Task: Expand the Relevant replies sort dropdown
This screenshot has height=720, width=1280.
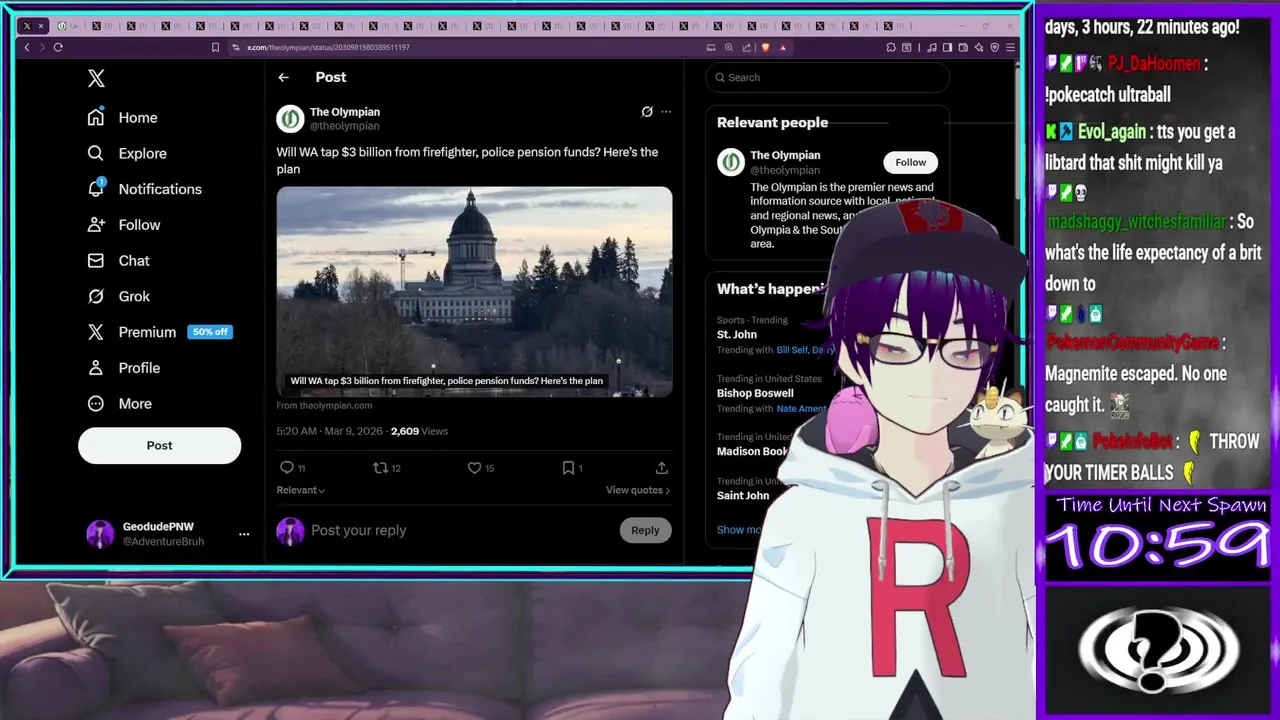Action: click(x=301, y=490)
